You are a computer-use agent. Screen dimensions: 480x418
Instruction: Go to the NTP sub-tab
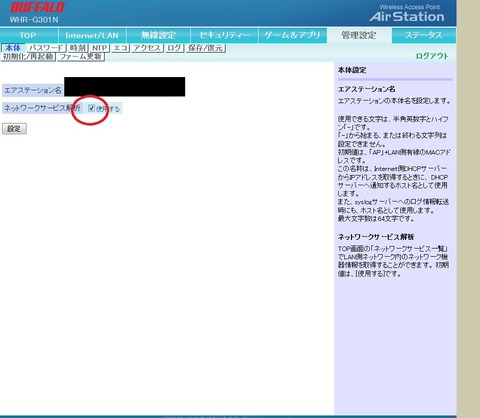(x=100, y=48)
